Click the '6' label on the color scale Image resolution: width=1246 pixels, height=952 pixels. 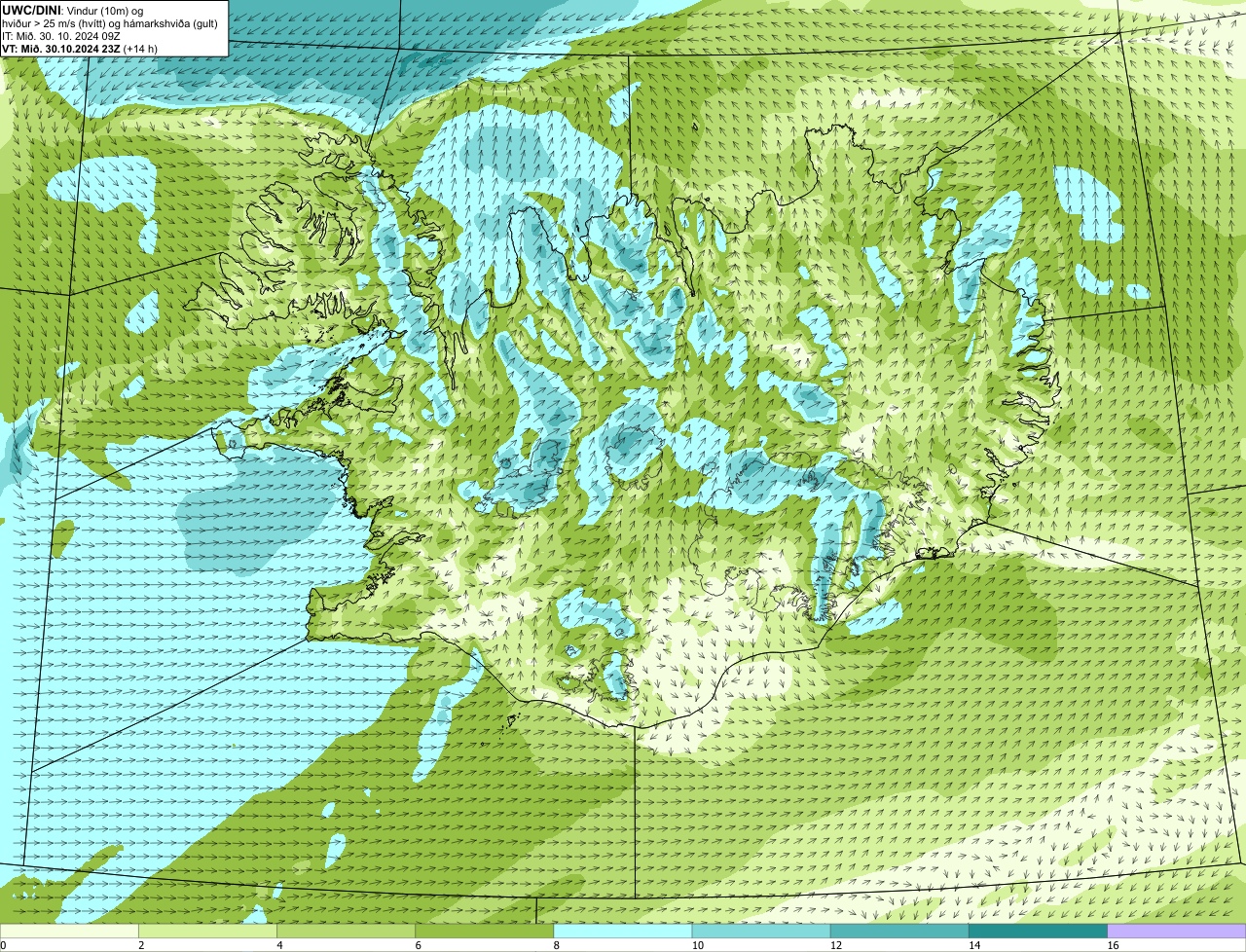click(x=418, y=945)
